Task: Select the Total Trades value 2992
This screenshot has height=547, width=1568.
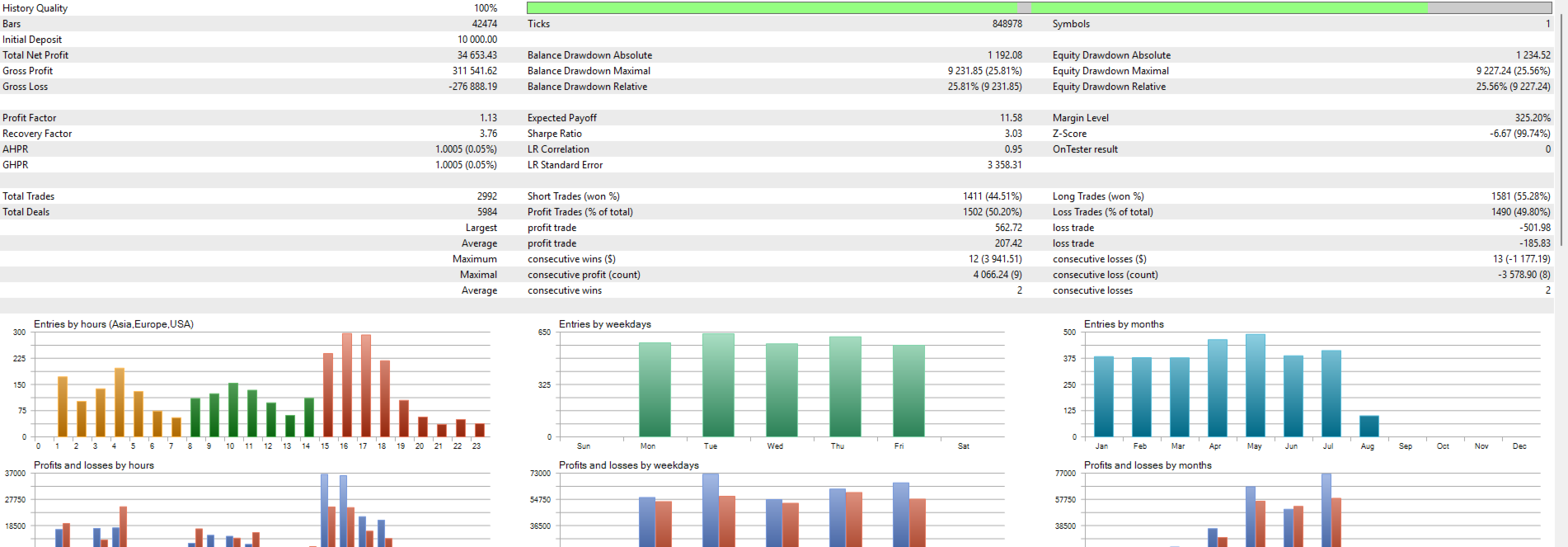Action: (x=487, y=196)
